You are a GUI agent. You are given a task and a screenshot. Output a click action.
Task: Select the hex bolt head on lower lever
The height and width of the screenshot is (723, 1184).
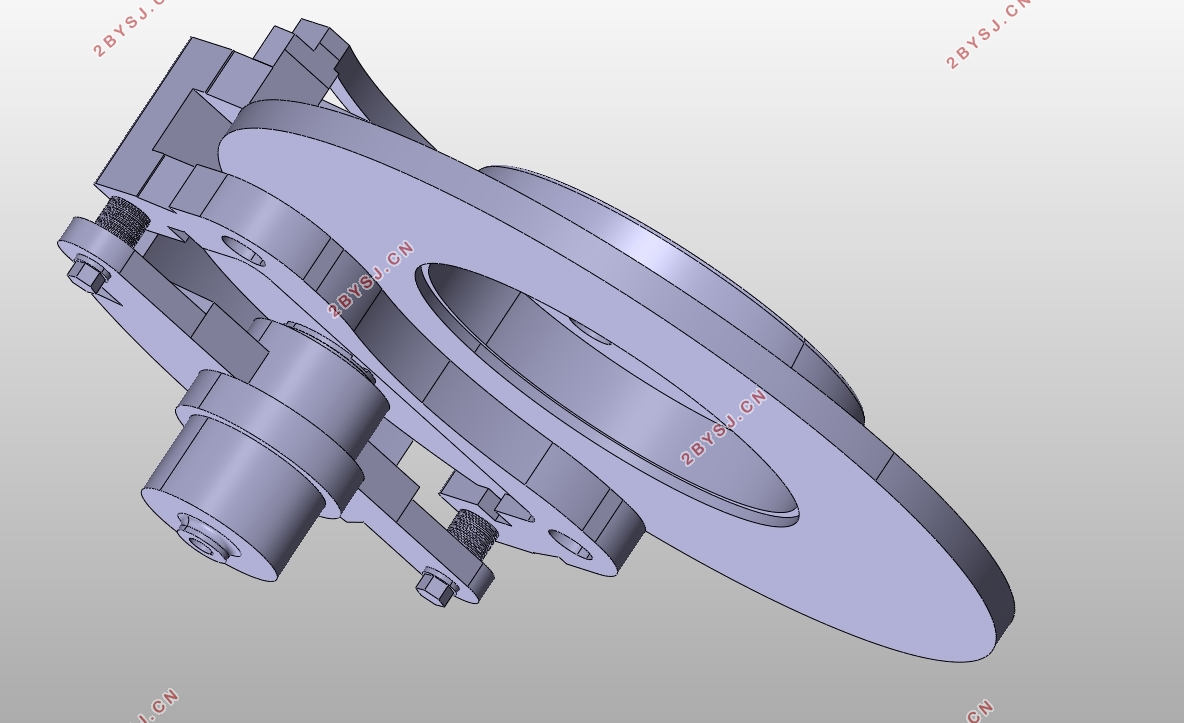coord(436,587)
